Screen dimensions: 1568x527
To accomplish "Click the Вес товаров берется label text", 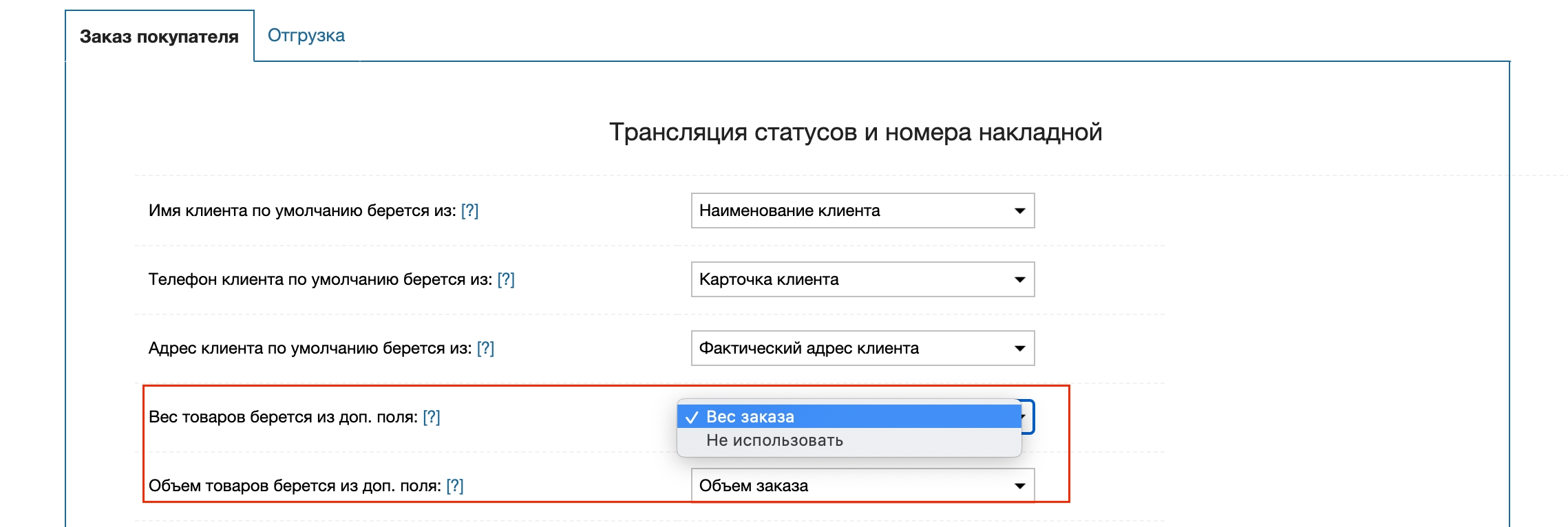I will [283, 417].
